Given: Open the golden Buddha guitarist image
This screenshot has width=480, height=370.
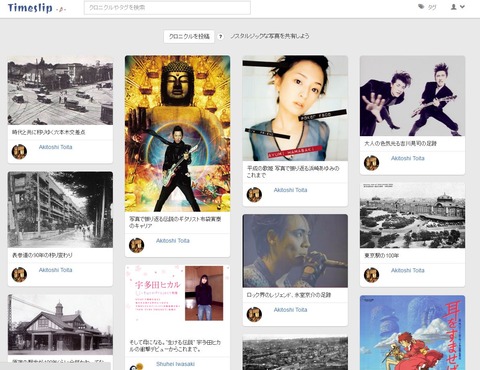Looking at the screenshot, I should (x=177, y=133).
